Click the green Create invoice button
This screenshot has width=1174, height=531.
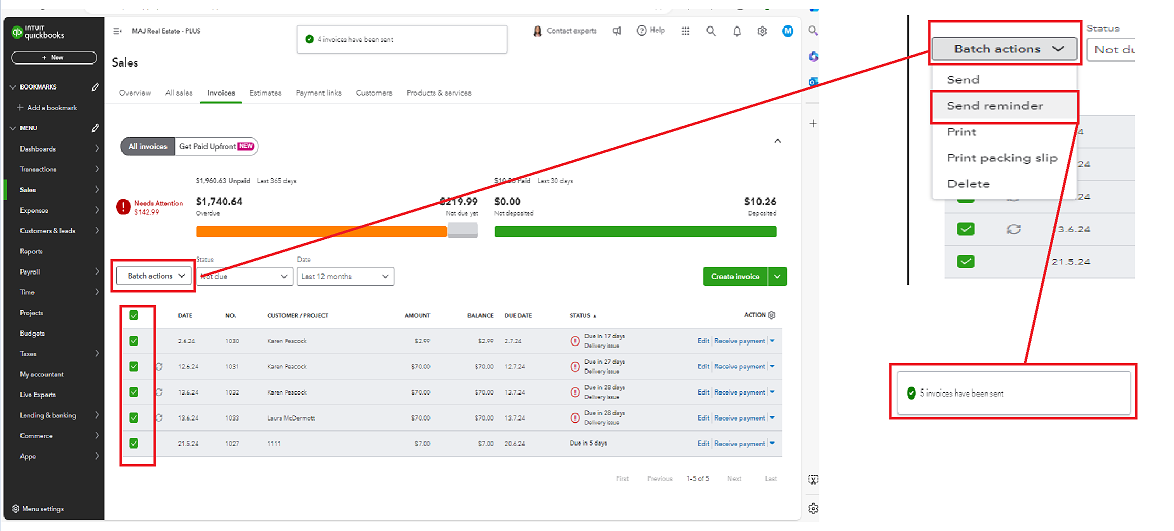pyautogui.click(x=735, y=276)
